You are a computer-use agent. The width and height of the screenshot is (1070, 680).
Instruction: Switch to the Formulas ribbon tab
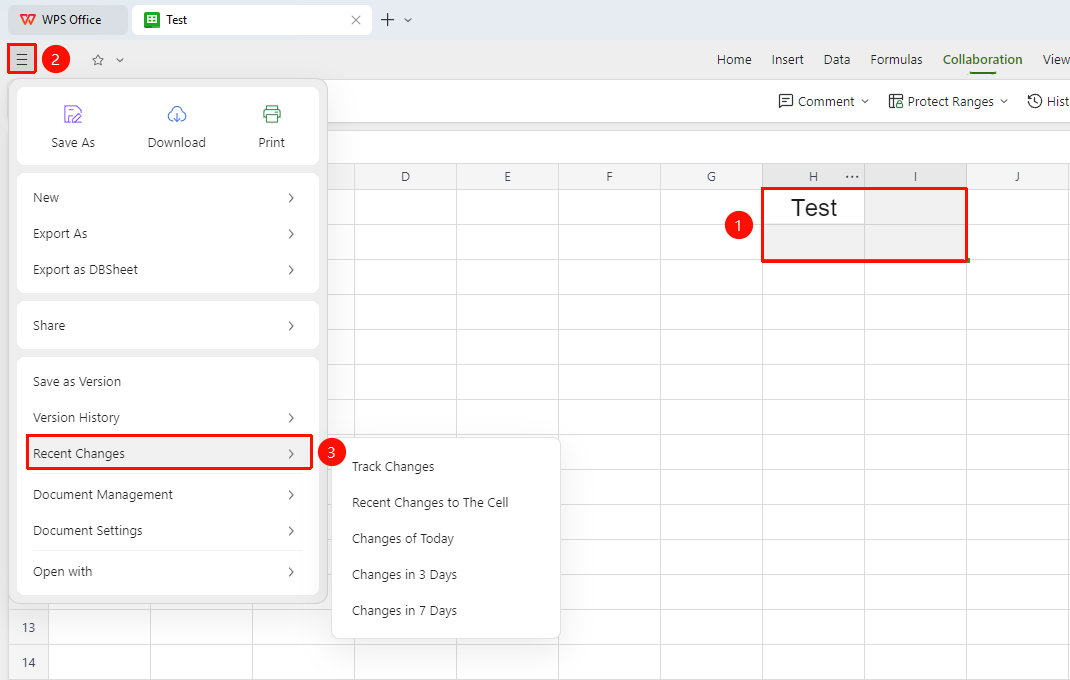896,60
